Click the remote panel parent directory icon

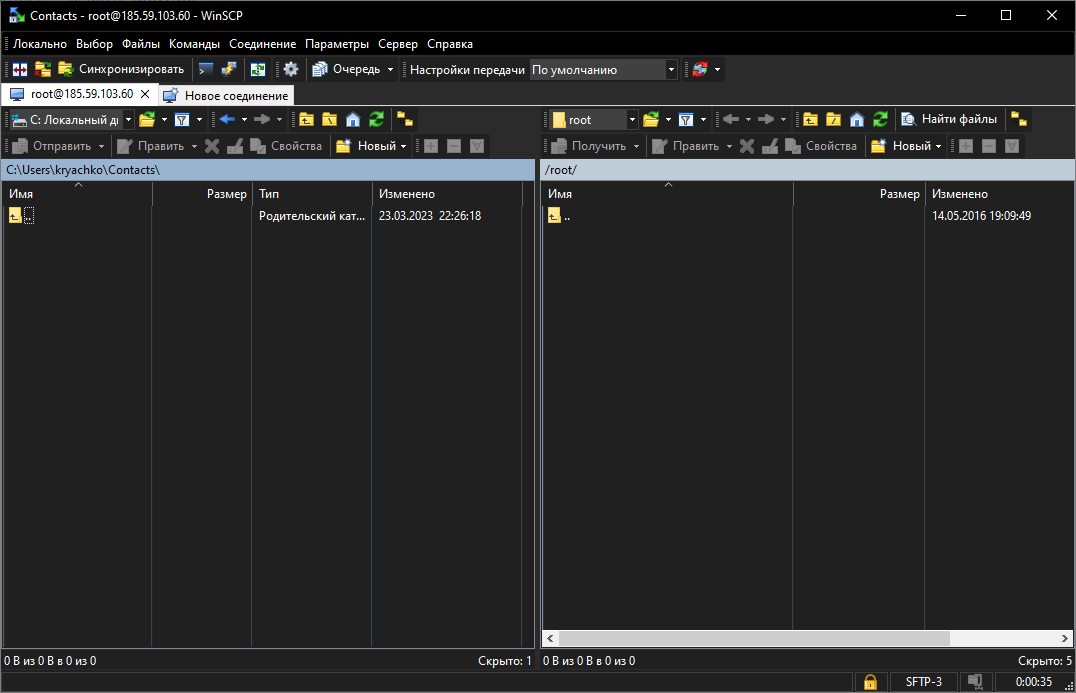tap(810, 120)
